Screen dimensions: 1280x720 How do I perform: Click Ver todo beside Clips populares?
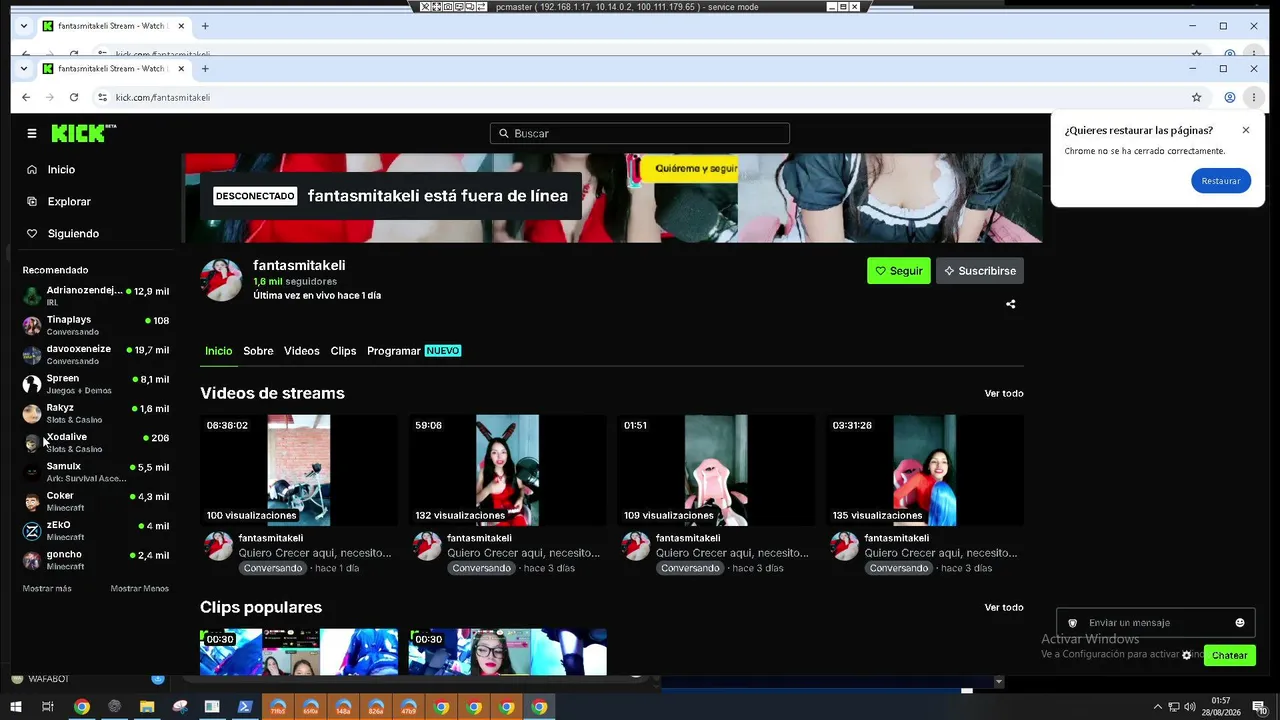(1004, 608)
